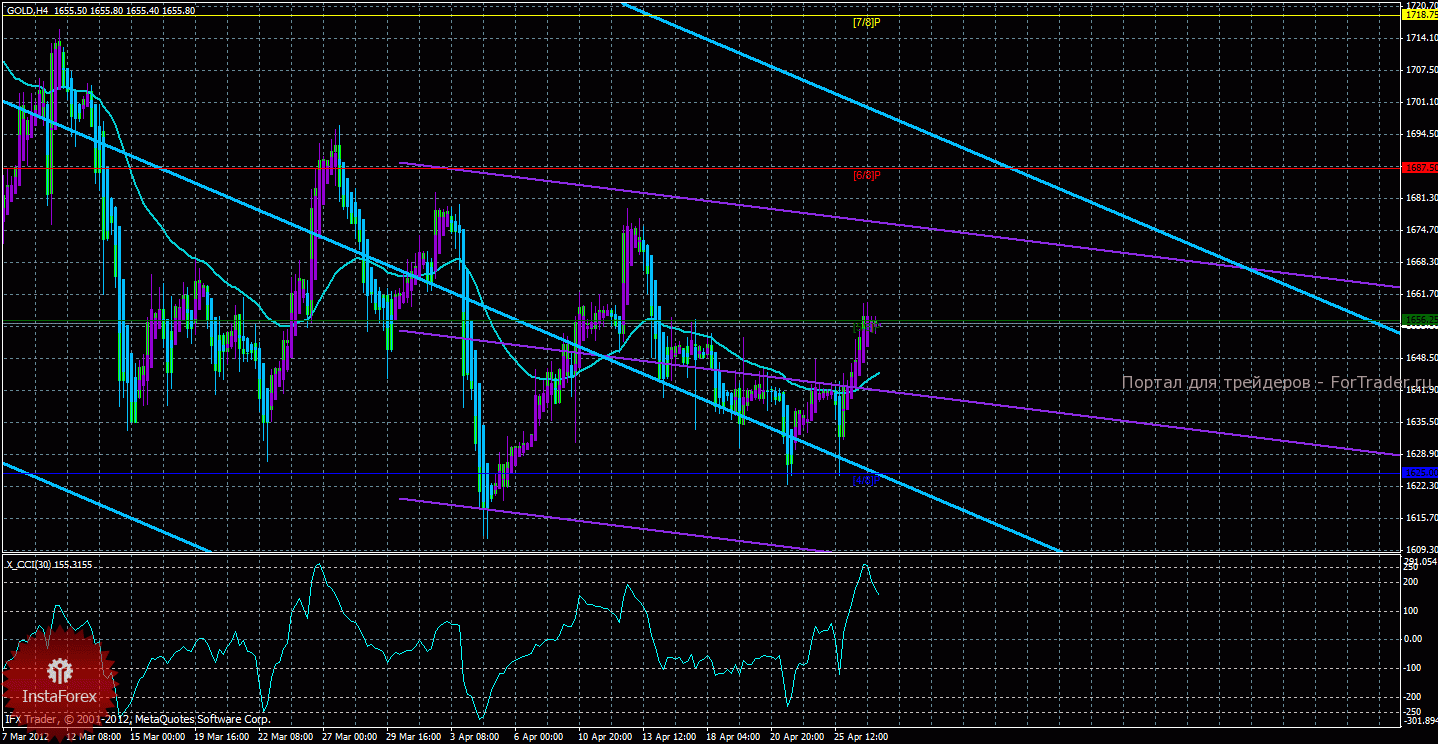This screenshot has width=1438, height=744.
Task: Click the 1701.10 price axis label
Action: coord(1420,102)
